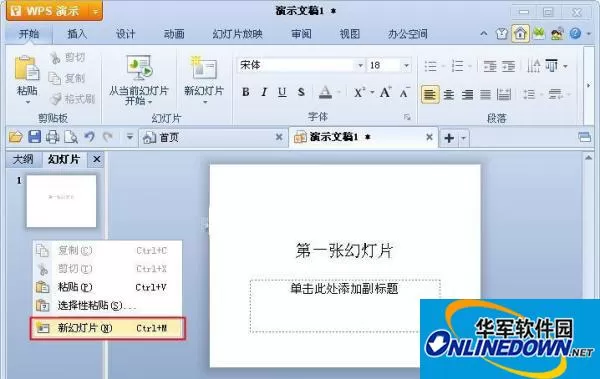Click the increase indent icon
This screenshot has width=600, height=379.
point(509,66)
